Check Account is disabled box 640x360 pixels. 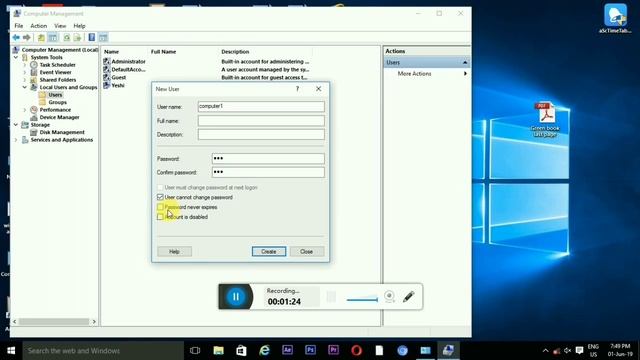tap(160, 217)
